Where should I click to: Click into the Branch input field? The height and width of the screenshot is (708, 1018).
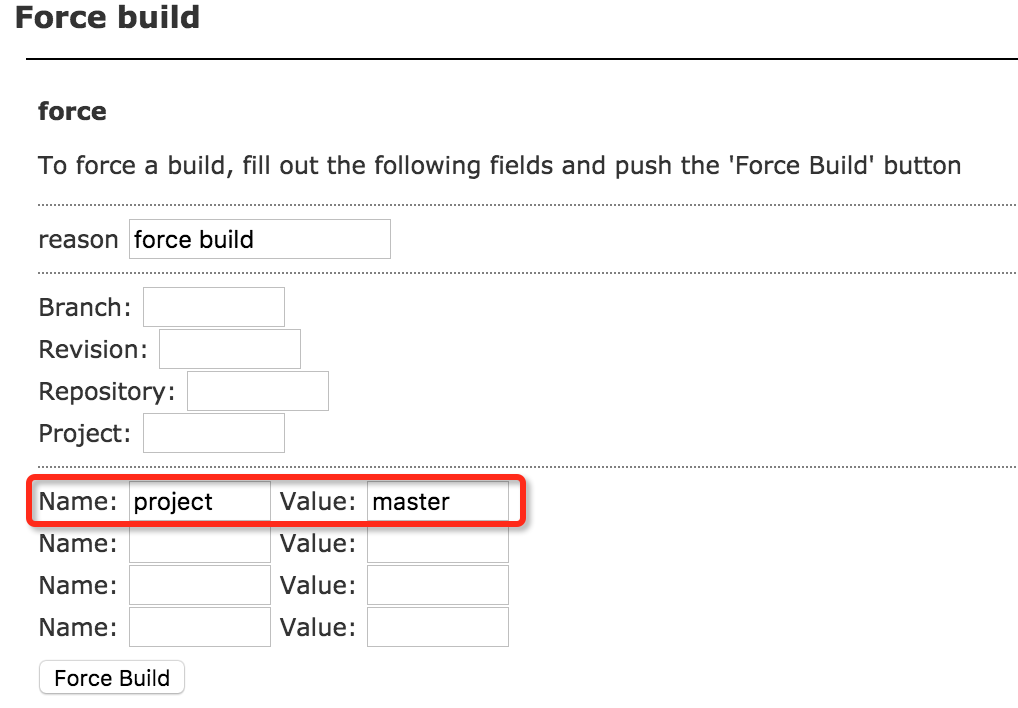tap(213, 307)
